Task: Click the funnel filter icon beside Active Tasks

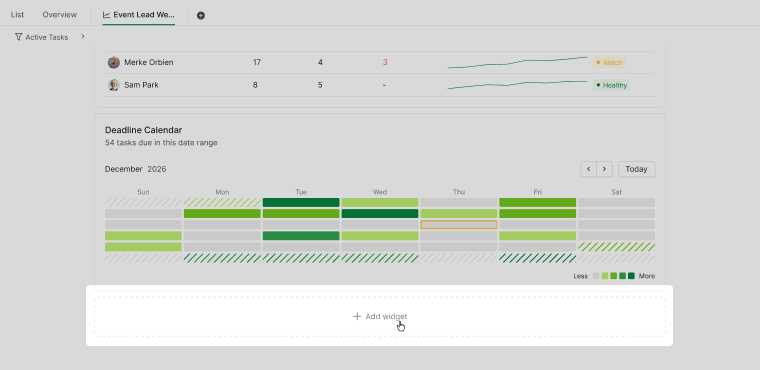Action: [x=18, y=37]
